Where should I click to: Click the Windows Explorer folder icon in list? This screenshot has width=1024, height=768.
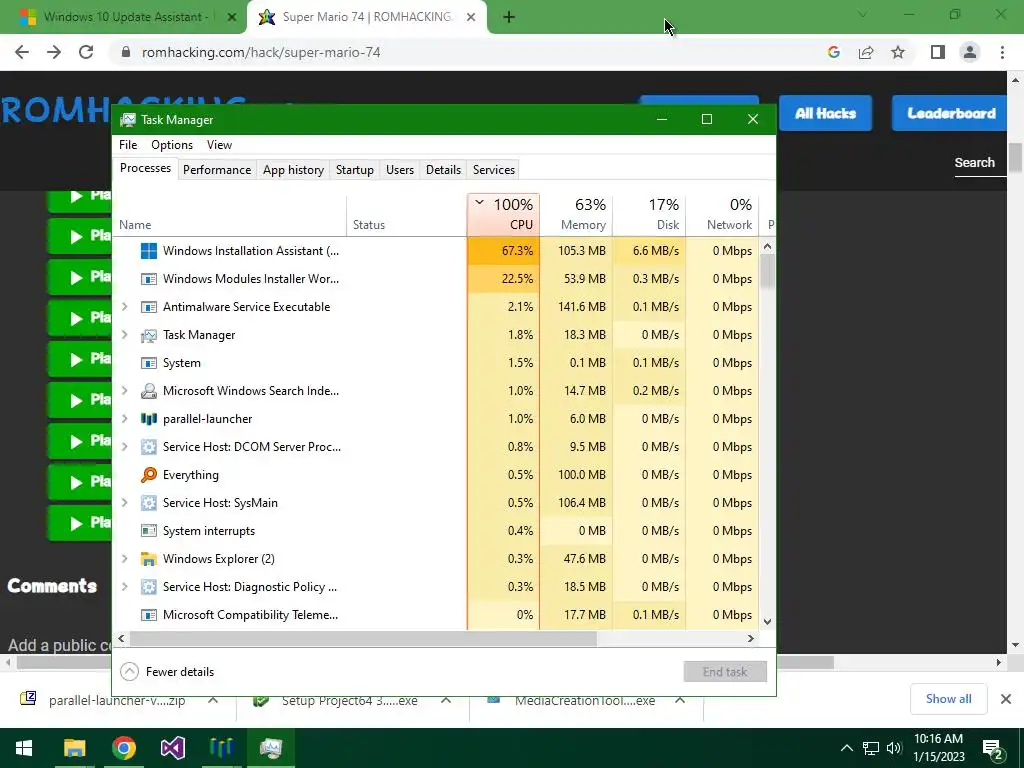[149, 559]
